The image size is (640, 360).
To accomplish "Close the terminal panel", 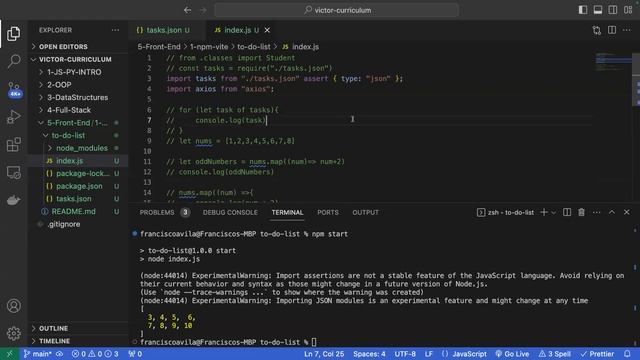I will (x=627, y=212).
